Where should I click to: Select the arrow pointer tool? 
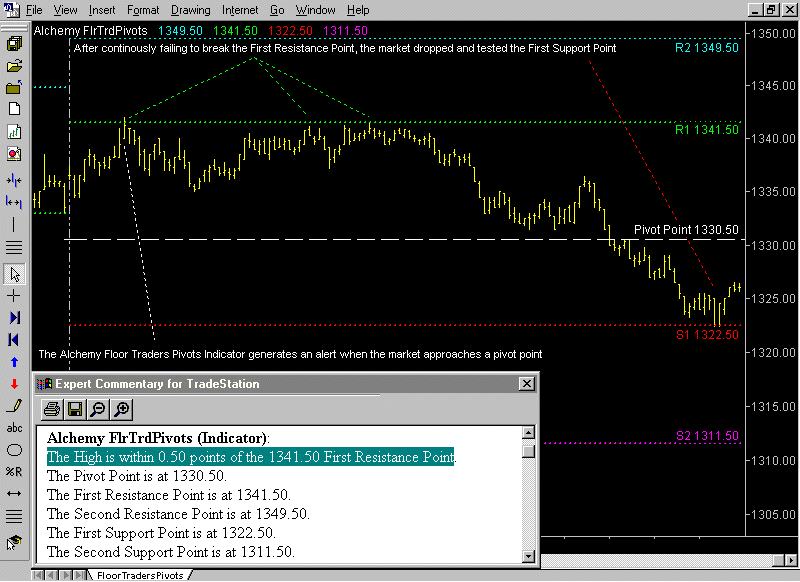tap(14, 274)
